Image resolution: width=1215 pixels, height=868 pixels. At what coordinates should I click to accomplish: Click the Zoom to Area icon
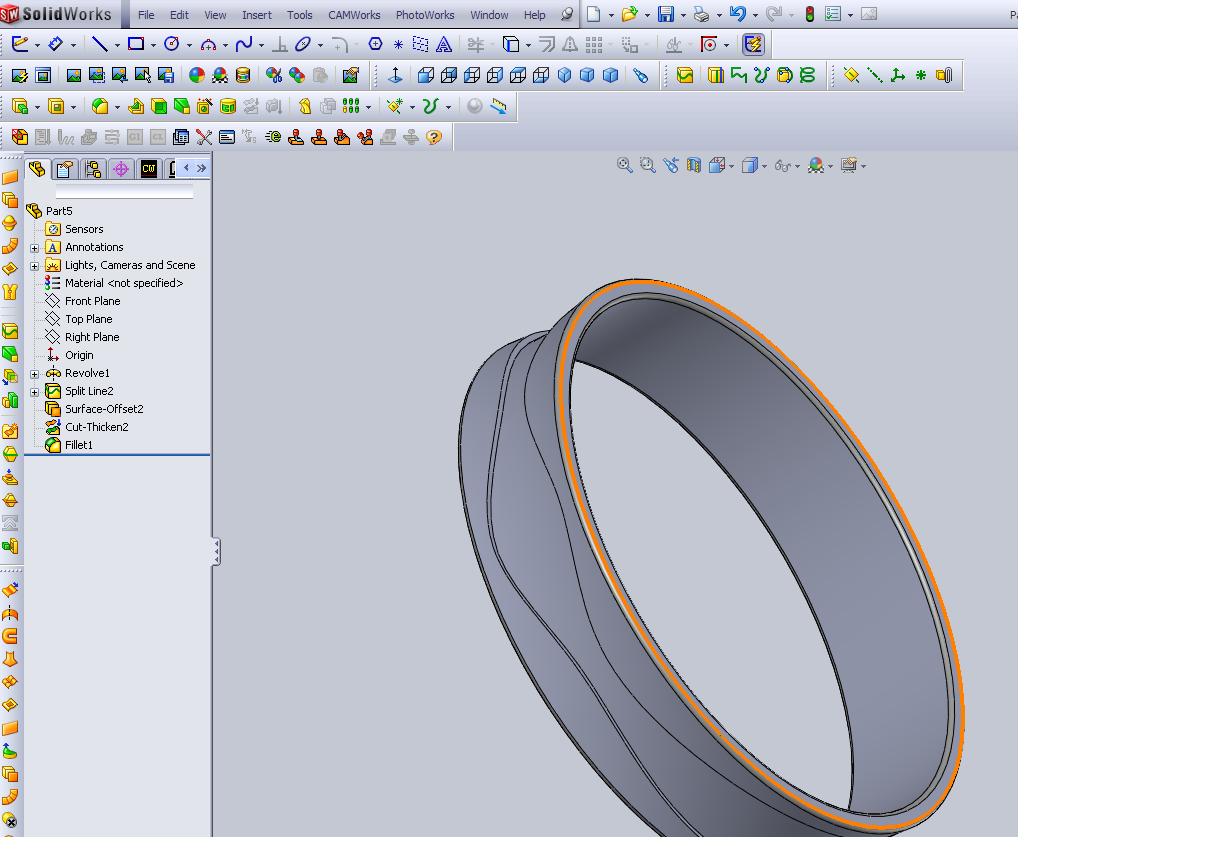click(648, 166)
